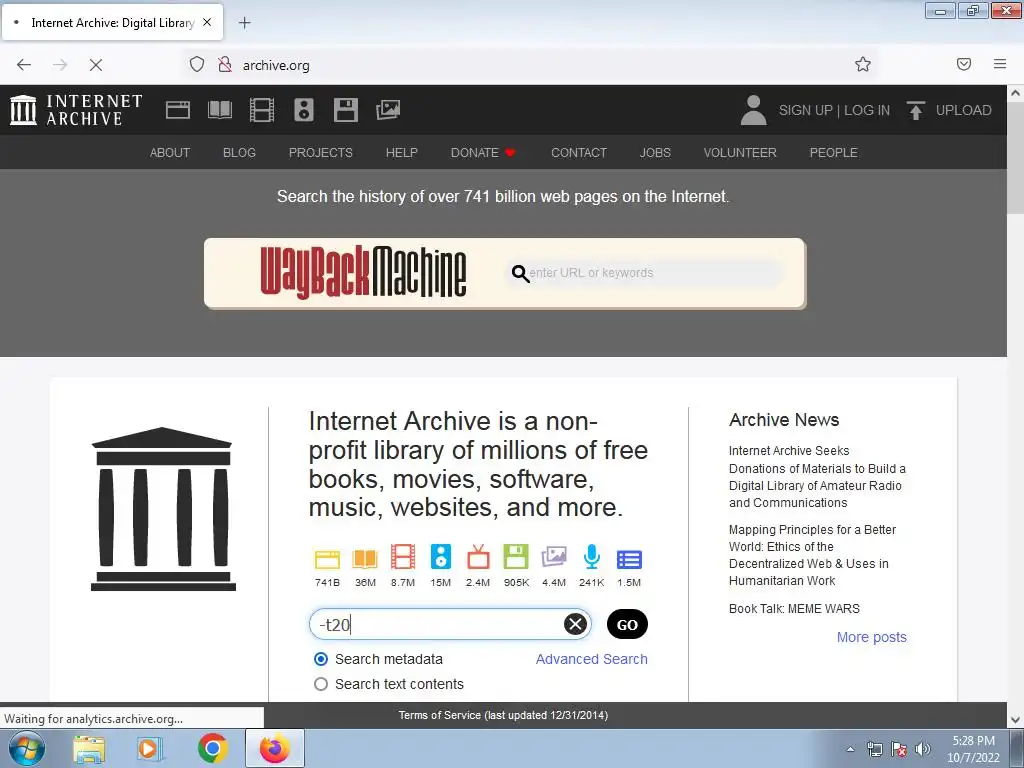The image size is (1024, 768).
Task: Open the BLOG menu item
Action: point(239,152)
